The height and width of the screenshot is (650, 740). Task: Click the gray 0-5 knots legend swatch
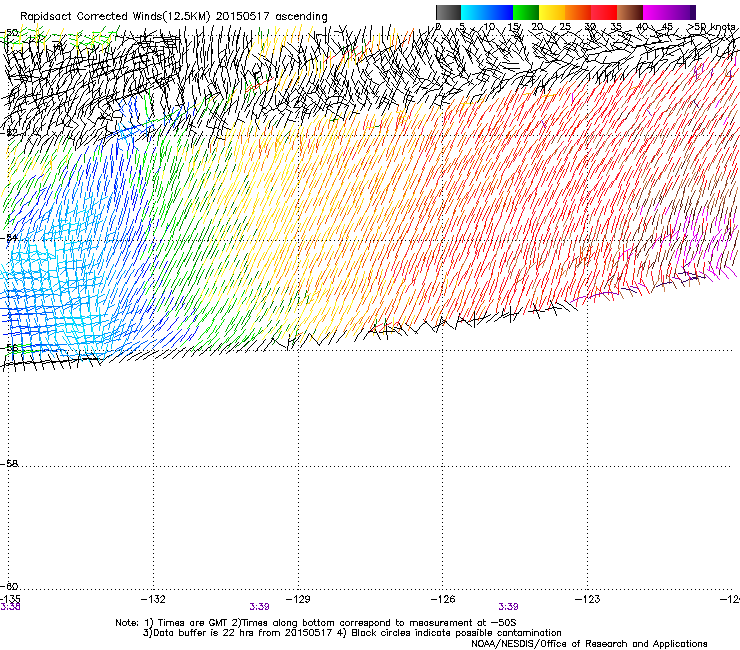(x=449, y=12)
